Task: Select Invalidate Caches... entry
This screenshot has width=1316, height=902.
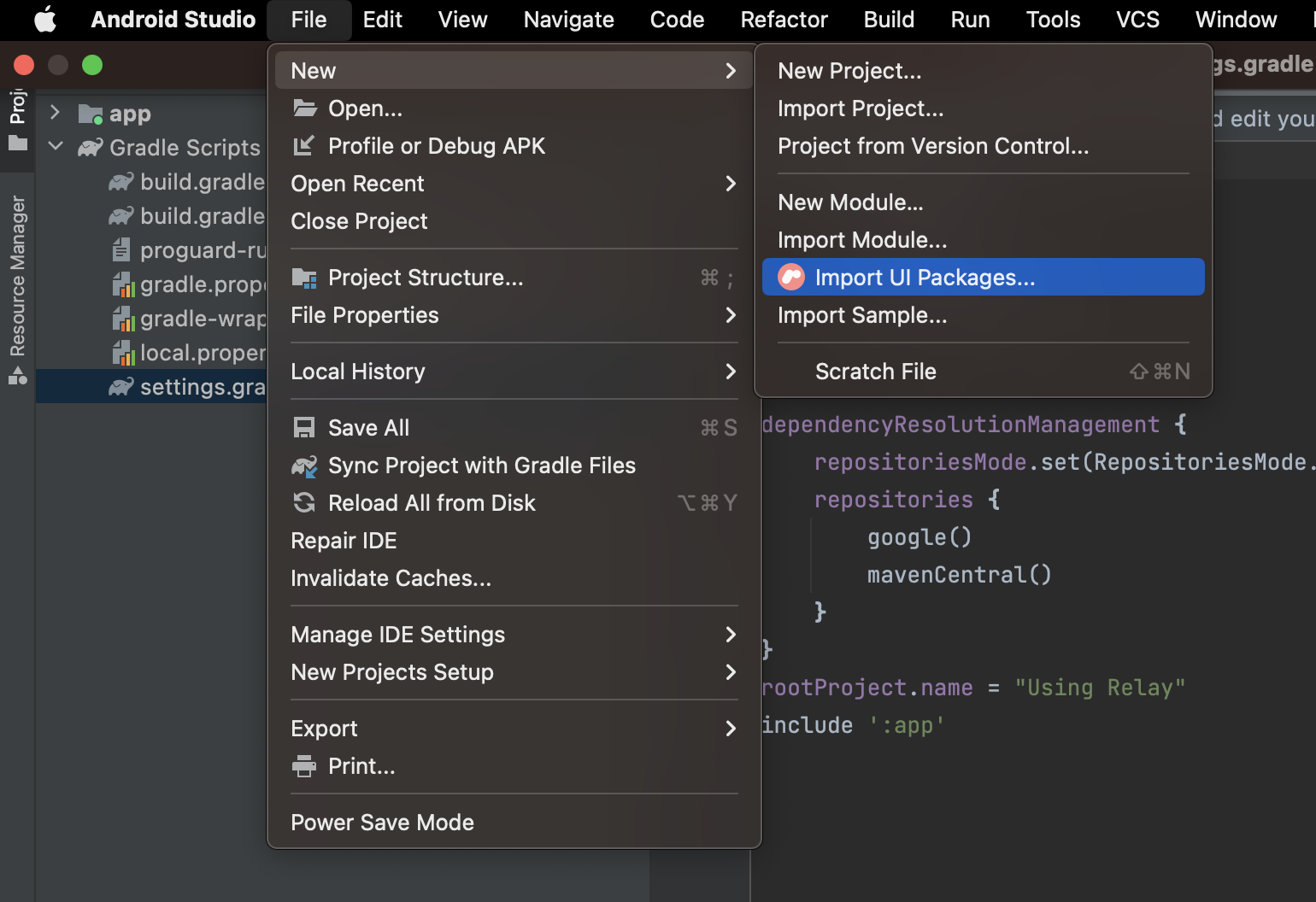Action: pos(514,578)
